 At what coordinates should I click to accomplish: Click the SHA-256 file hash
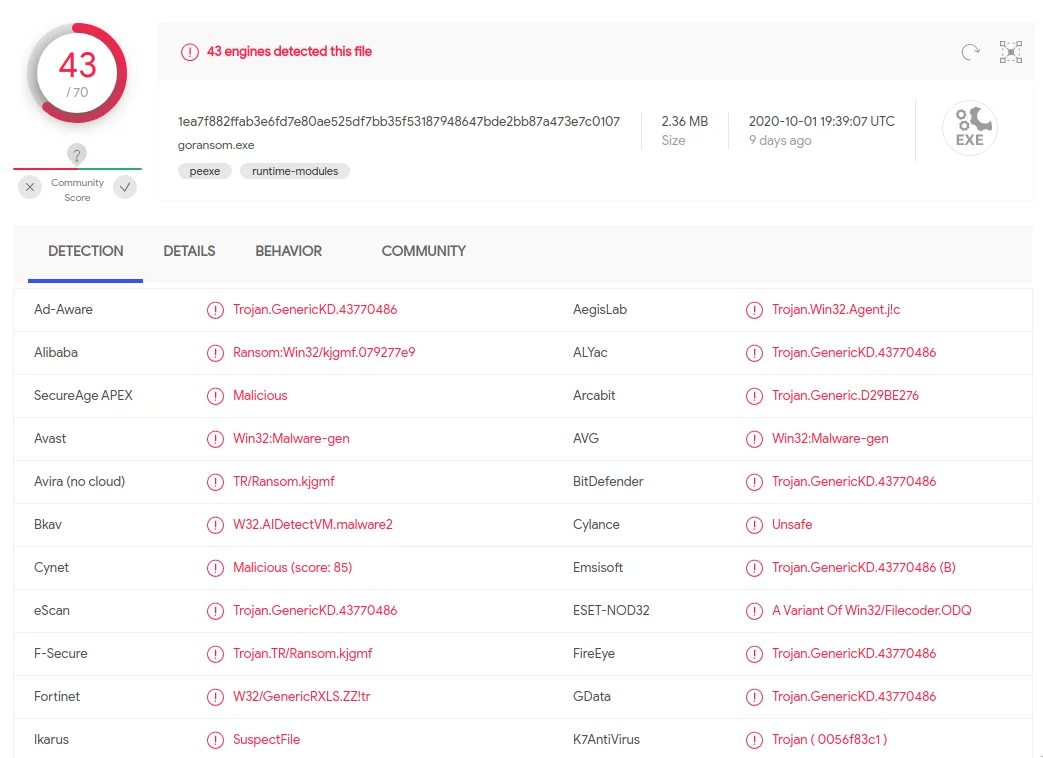[x=398, y=122]
